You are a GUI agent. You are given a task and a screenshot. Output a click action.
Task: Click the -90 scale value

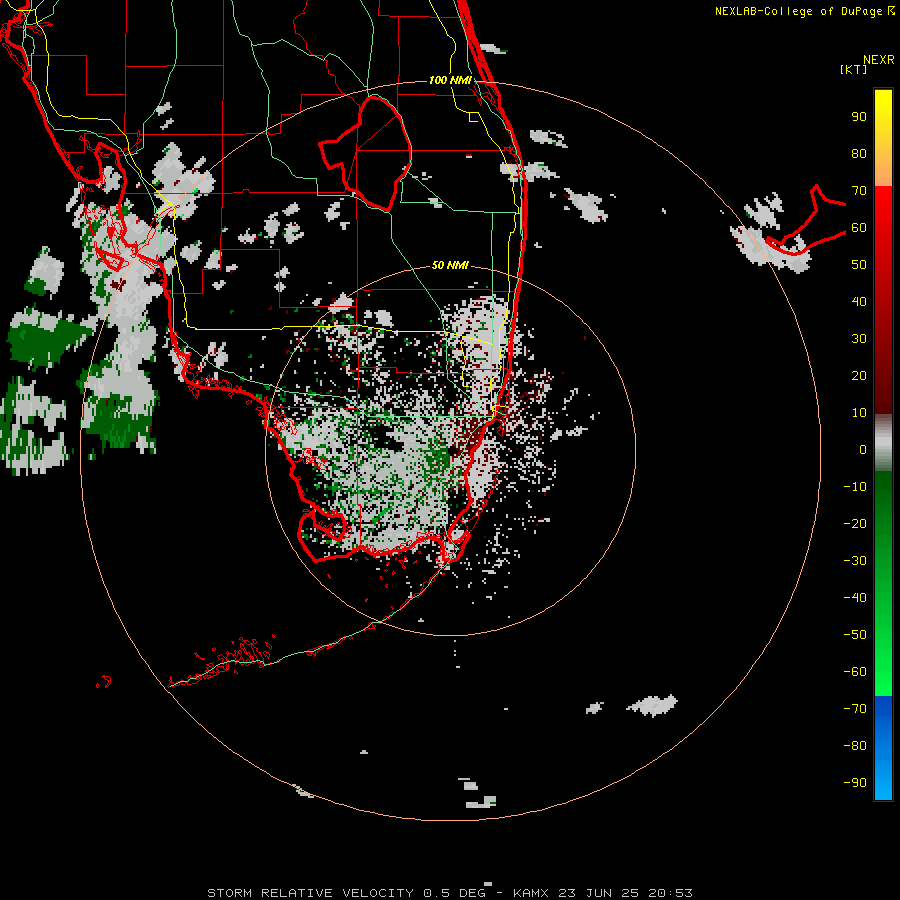pos(855,783)
